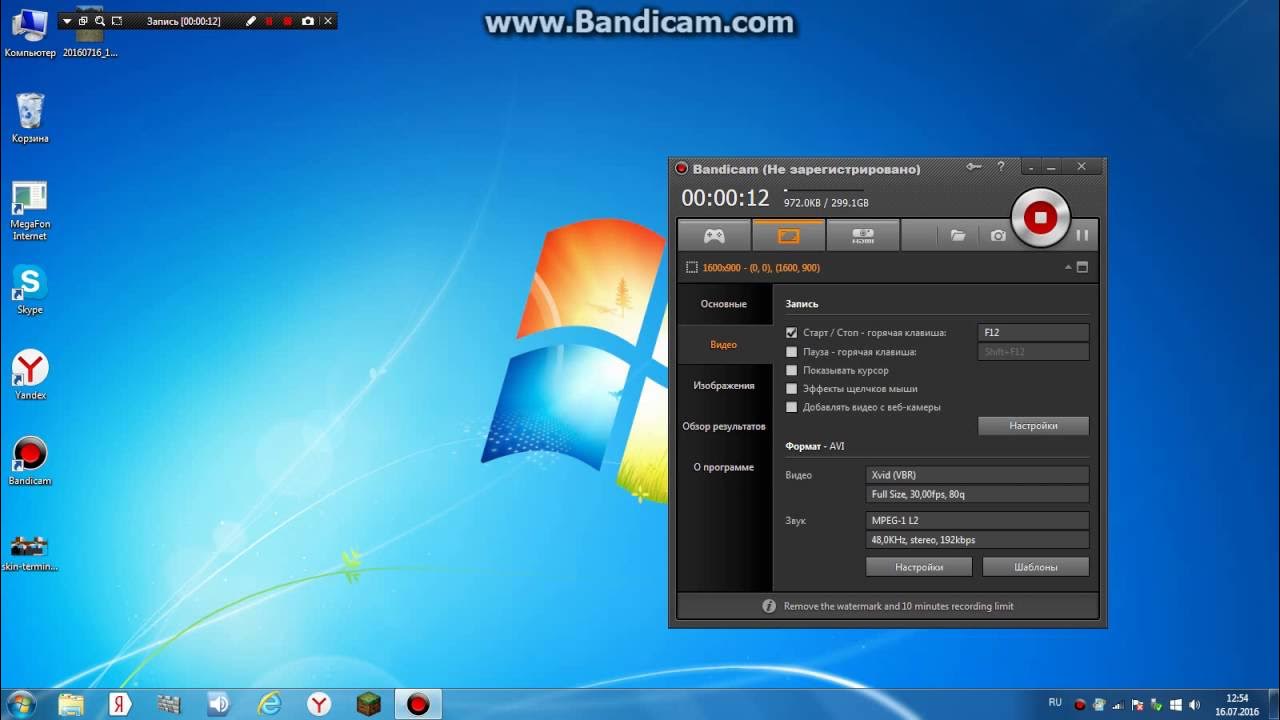Enable the Пауза hotkey checkbox

[x=792, y=352]
